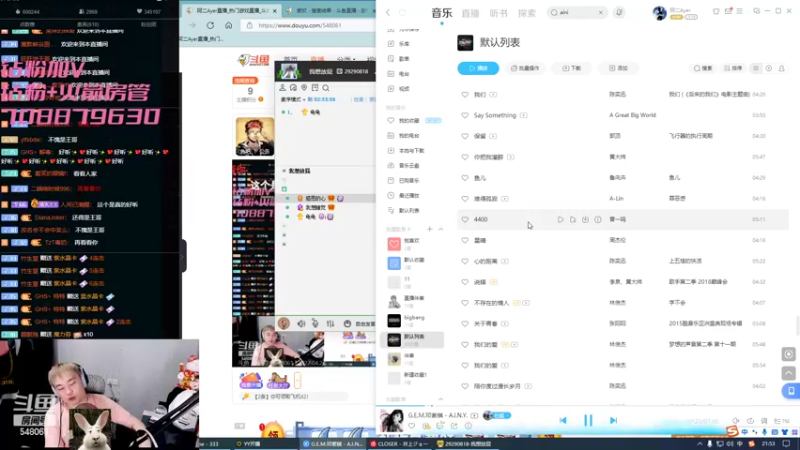
Task: Switch to mini mode via the title bar icon
Action: (756, 11)
